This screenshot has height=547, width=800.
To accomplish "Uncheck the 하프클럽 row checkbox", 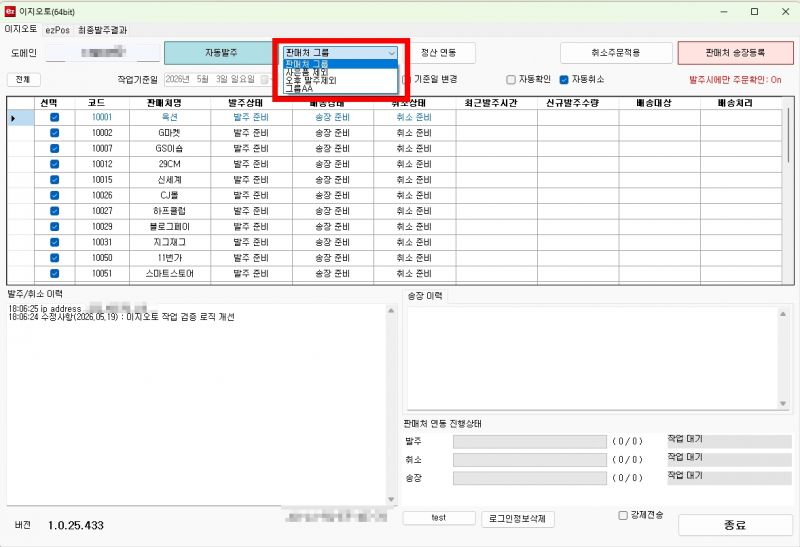I will (55, 211).
